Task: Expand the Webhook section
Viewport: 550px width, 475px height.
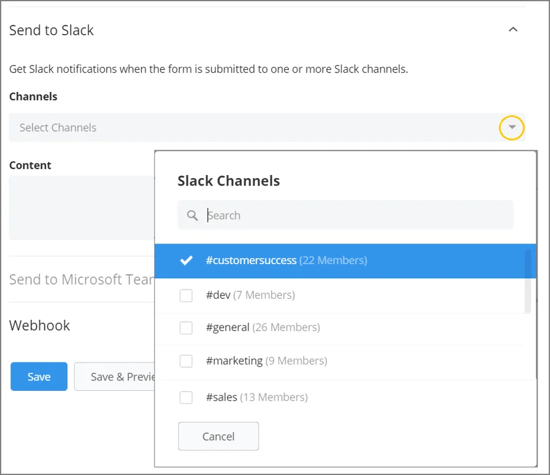Action: (39, 325)
